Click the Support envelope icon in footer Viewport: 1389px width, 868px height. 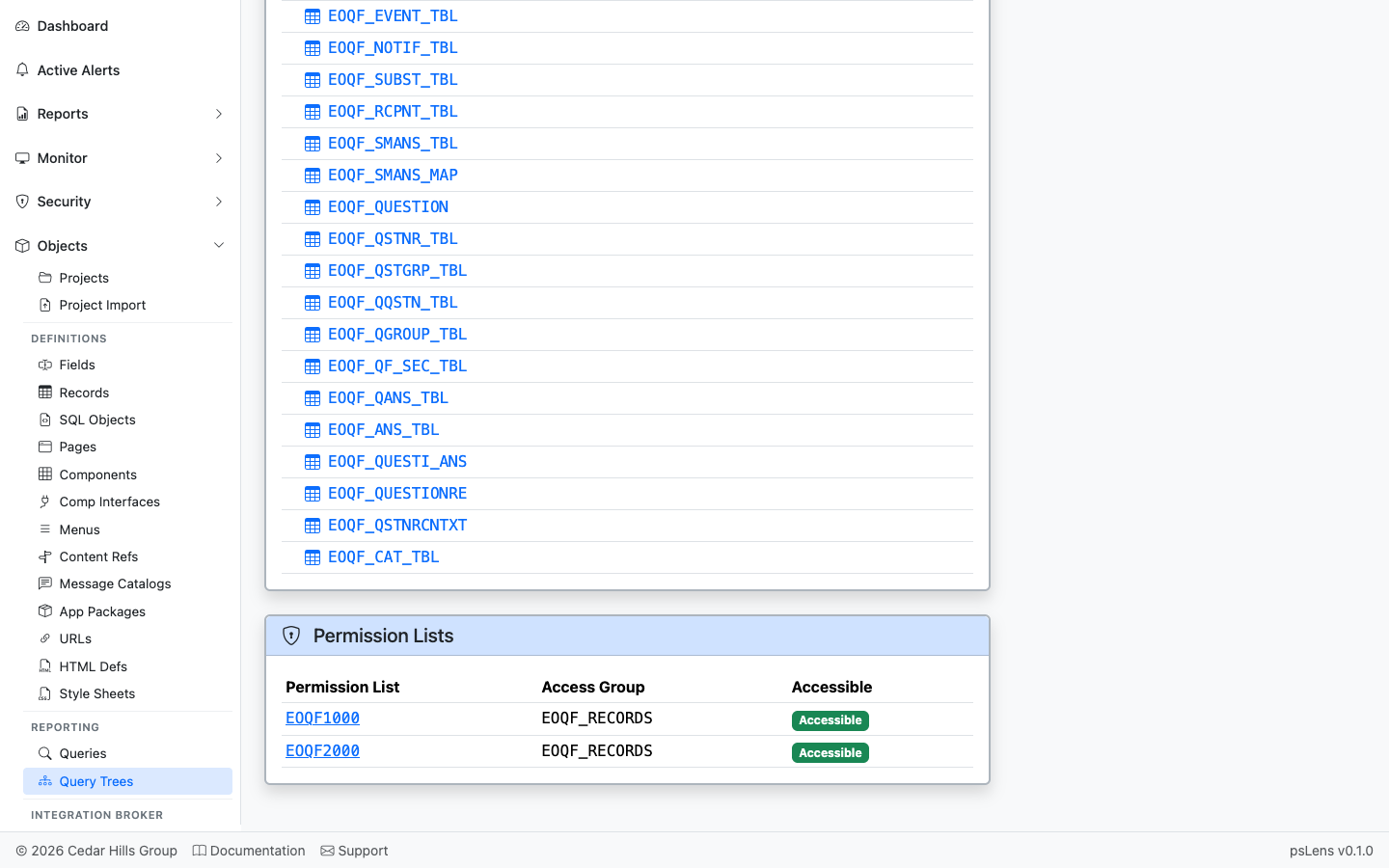tap(328, 851)
